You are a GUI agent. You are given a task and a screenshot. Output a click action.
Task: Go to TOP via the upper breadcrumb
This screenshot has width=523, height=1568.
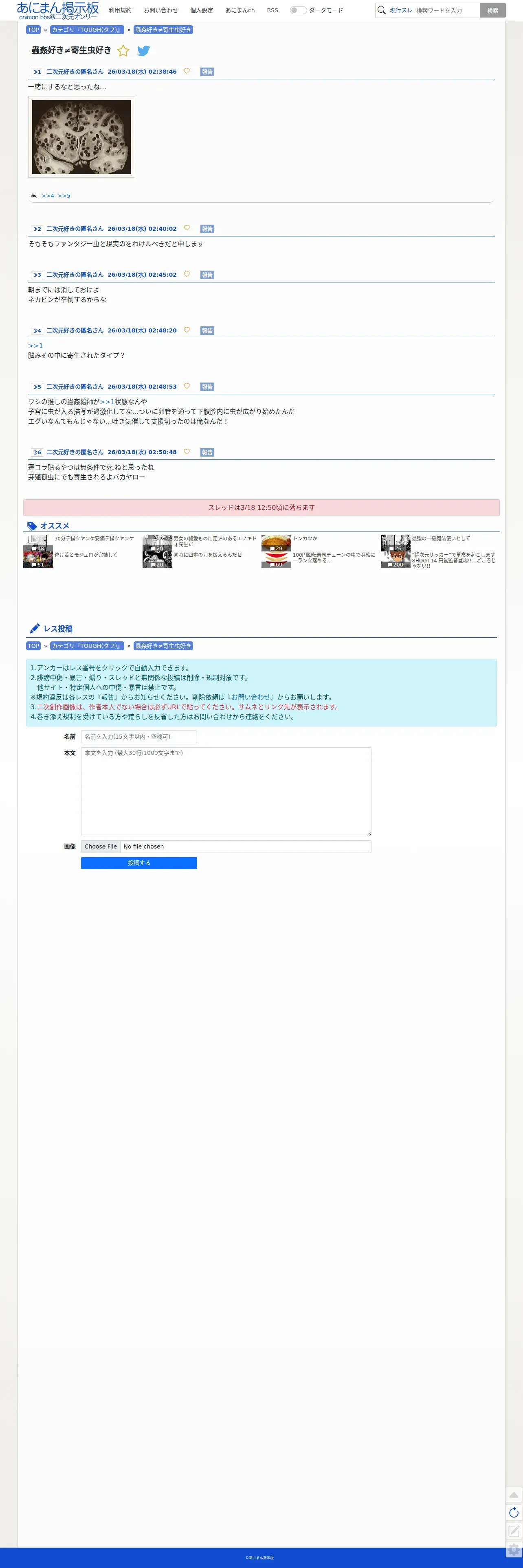[x=33, y=30]
